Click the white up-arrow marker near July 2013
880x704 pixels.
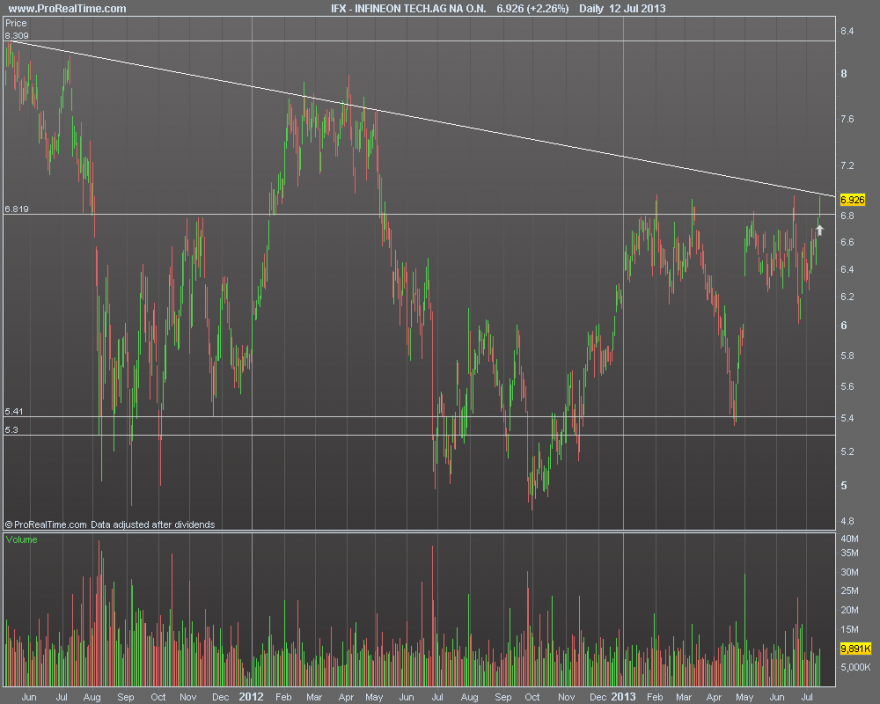coord(819,230)
